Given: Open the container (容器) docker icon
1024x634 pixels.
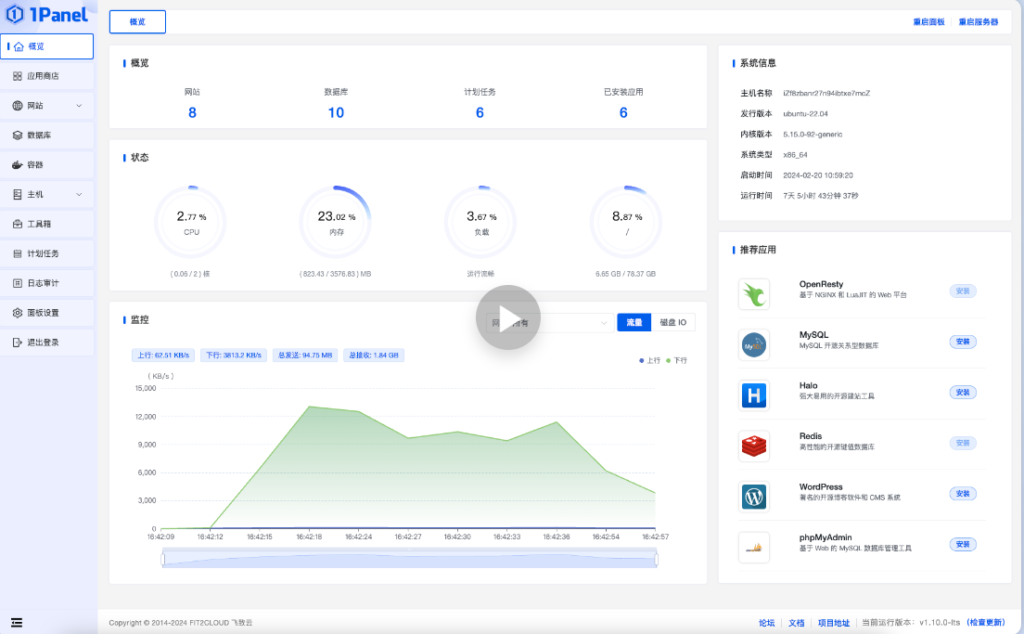Looking at the screenshot, I should (x=18, y=165).
